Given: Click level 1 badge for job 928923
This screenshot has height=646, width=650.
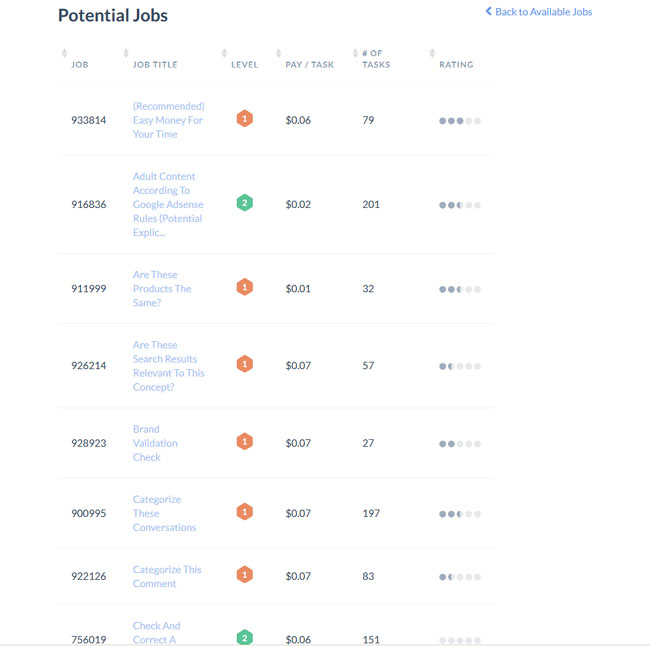Looking at the screenshot, I should [245, 442].
